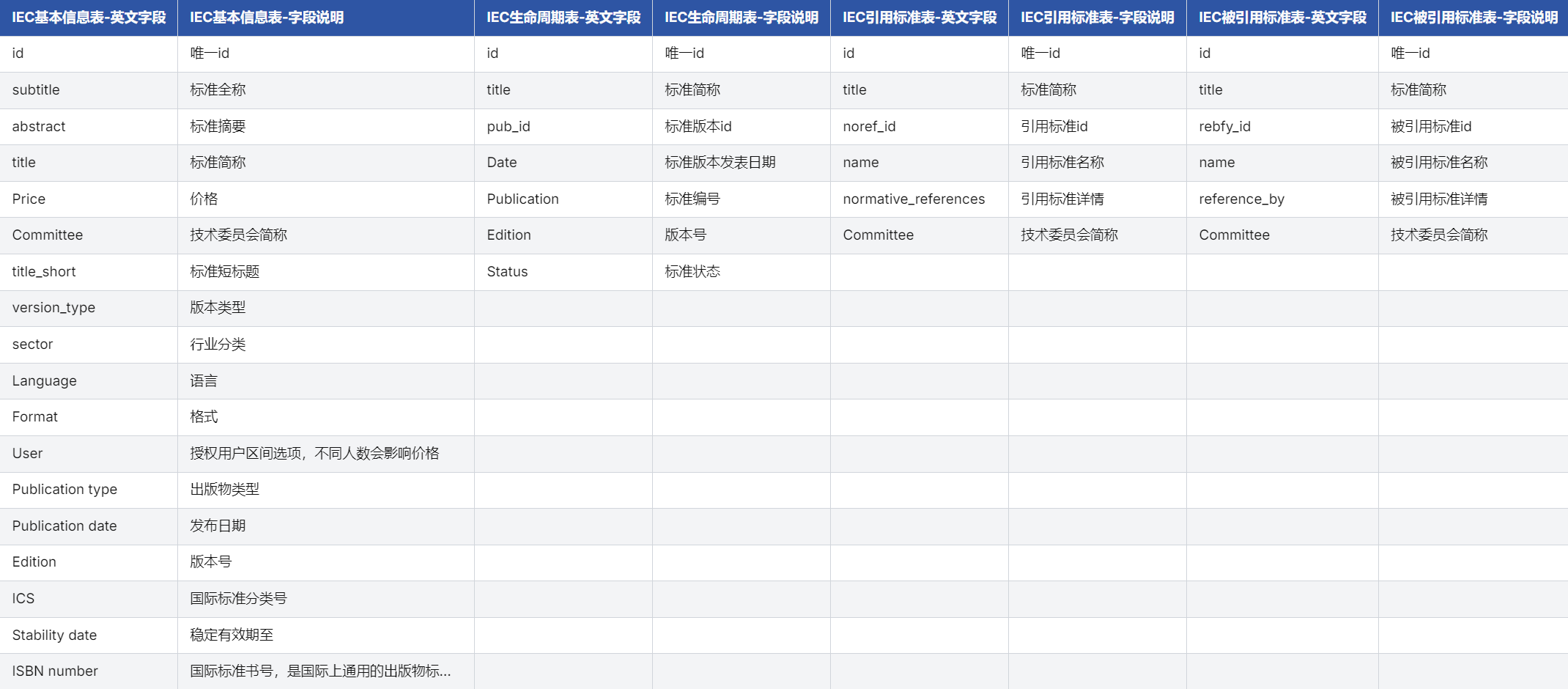Image resolution: width=1568 pixels, height=689 pixels.
Task: Click the 'reference_by' cell
Action: (x=1282, y=199)
